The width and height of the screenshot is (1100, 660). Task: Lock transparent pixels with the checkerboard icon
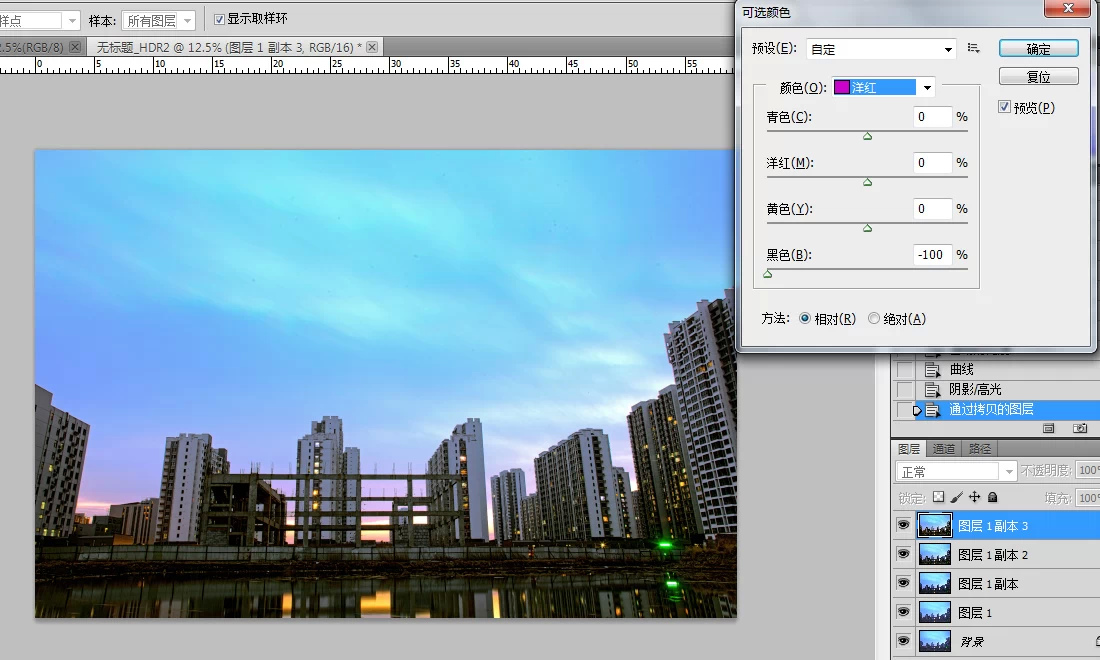point(938,497)
